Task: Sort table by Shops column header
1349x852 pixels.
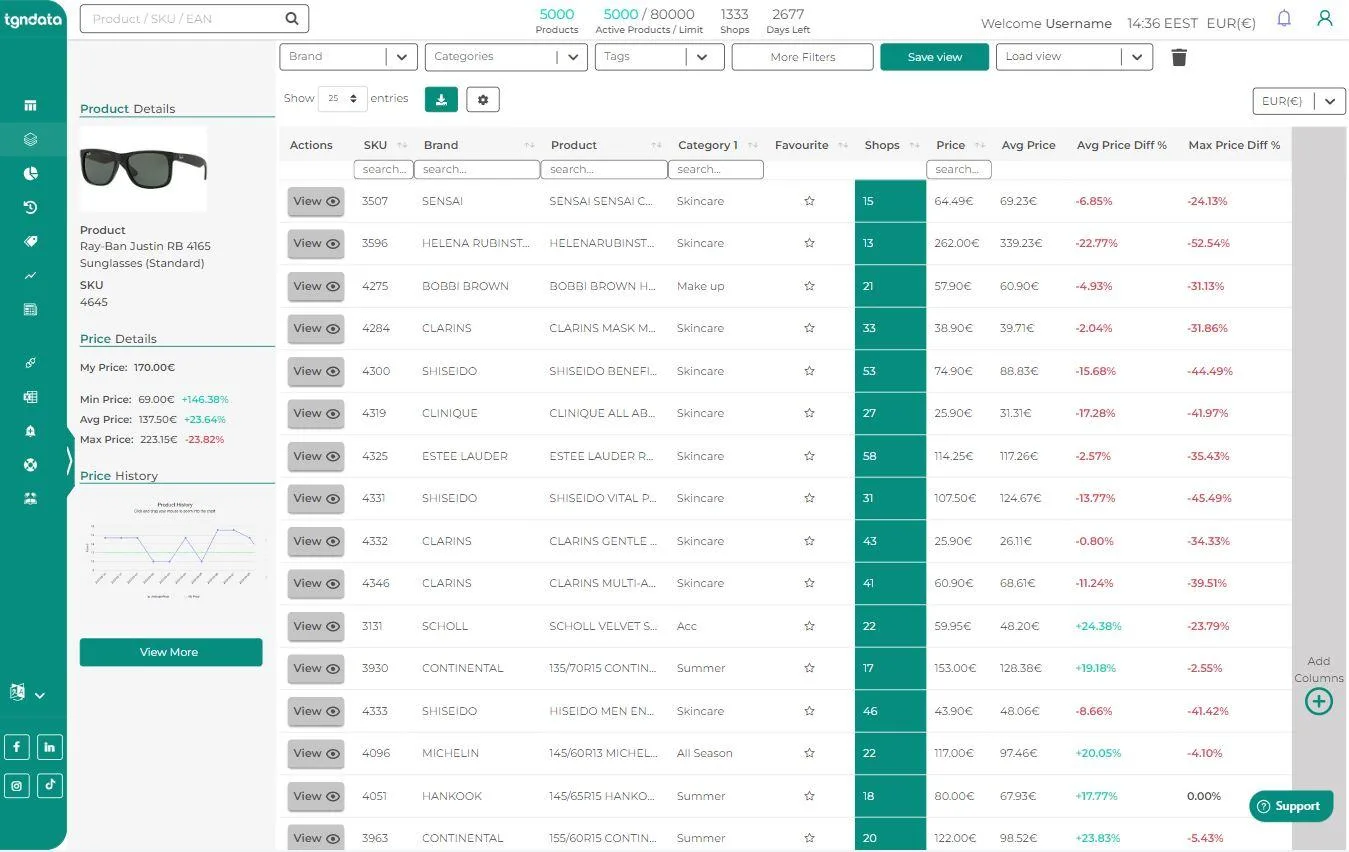Action: (x=890, y=145)
